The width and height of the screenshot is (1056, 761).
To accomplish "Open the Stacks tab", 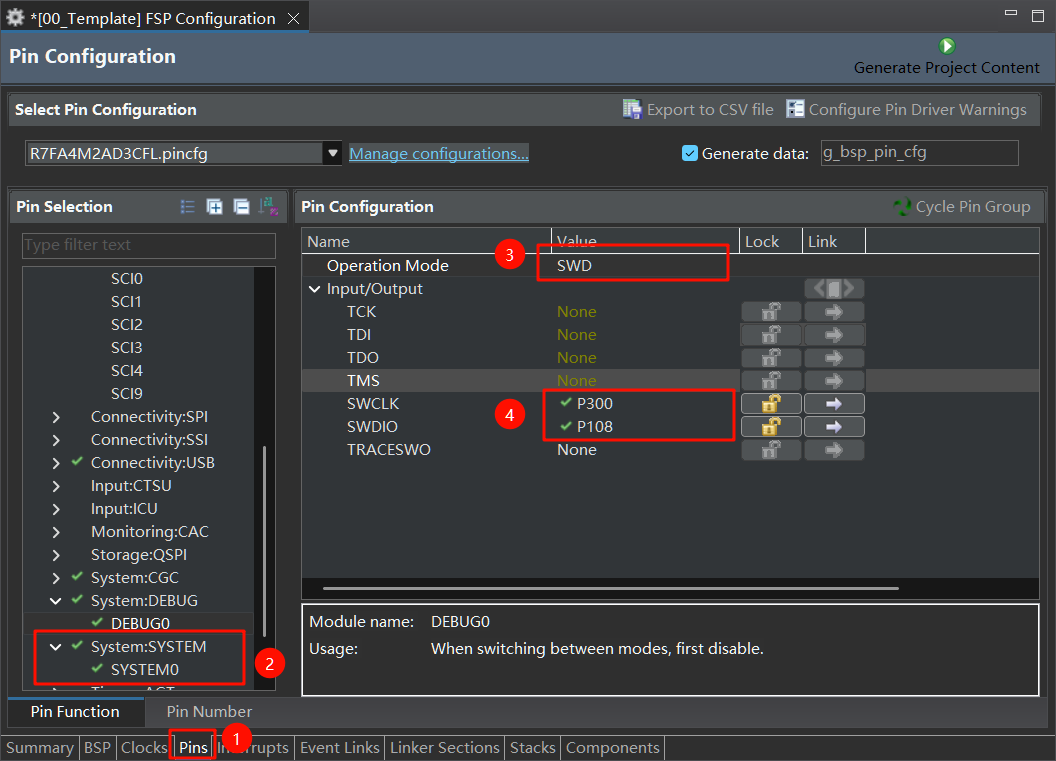I will click(533, 748).
